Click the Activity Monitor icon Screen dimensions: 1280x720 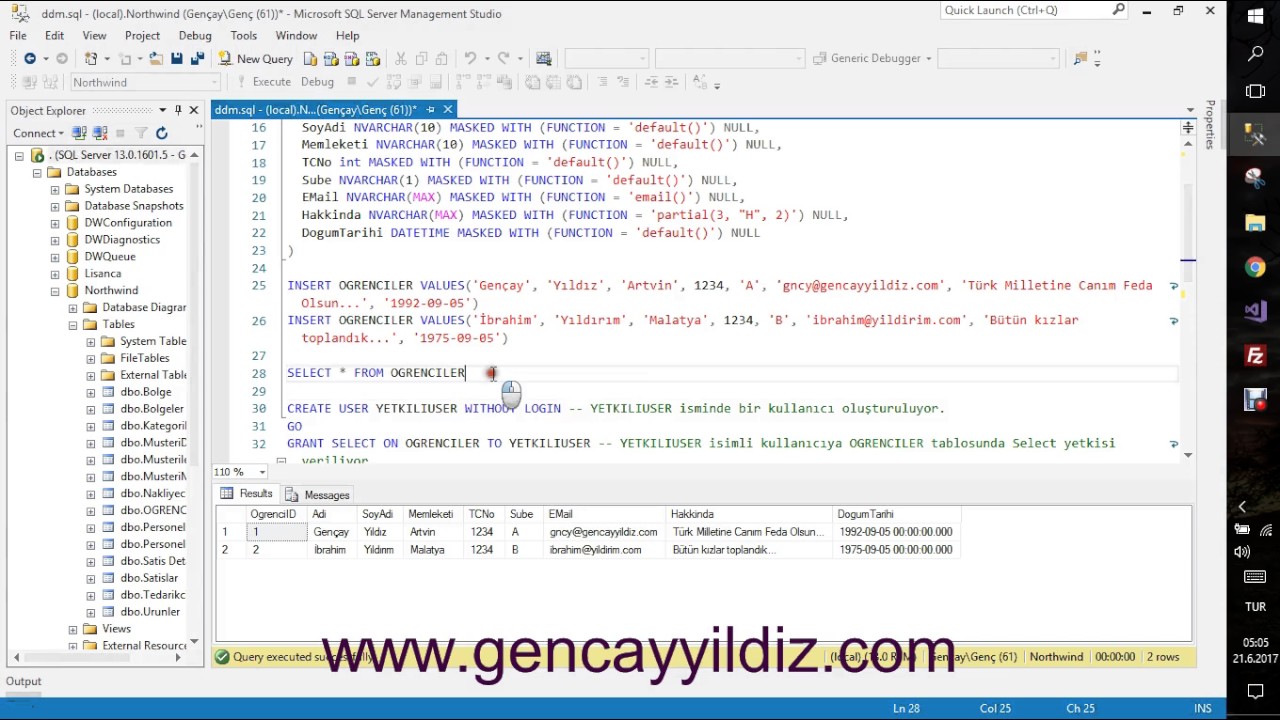click(x=544, y=59)
